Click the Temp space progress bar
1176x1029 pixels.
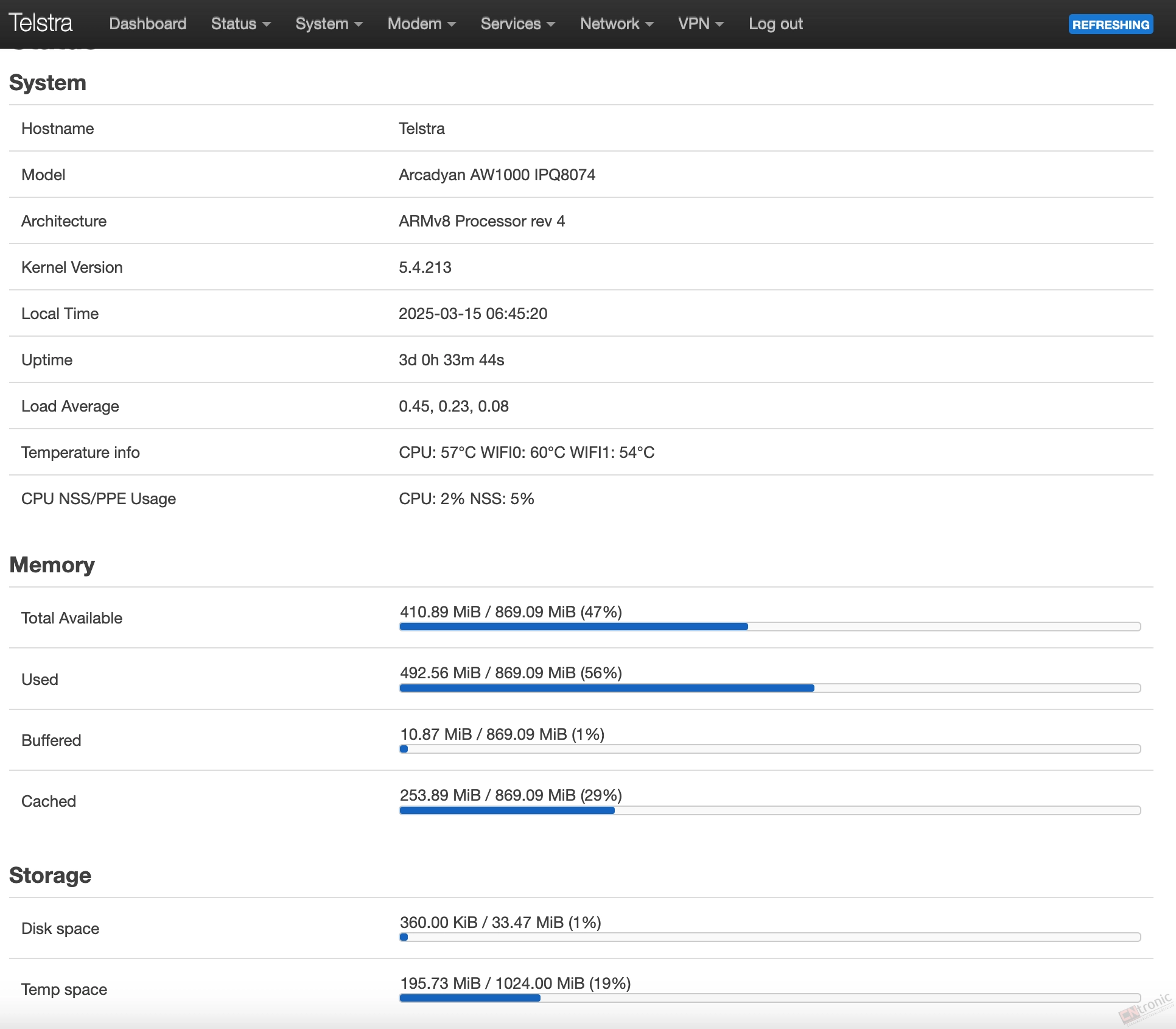(770, 998)
